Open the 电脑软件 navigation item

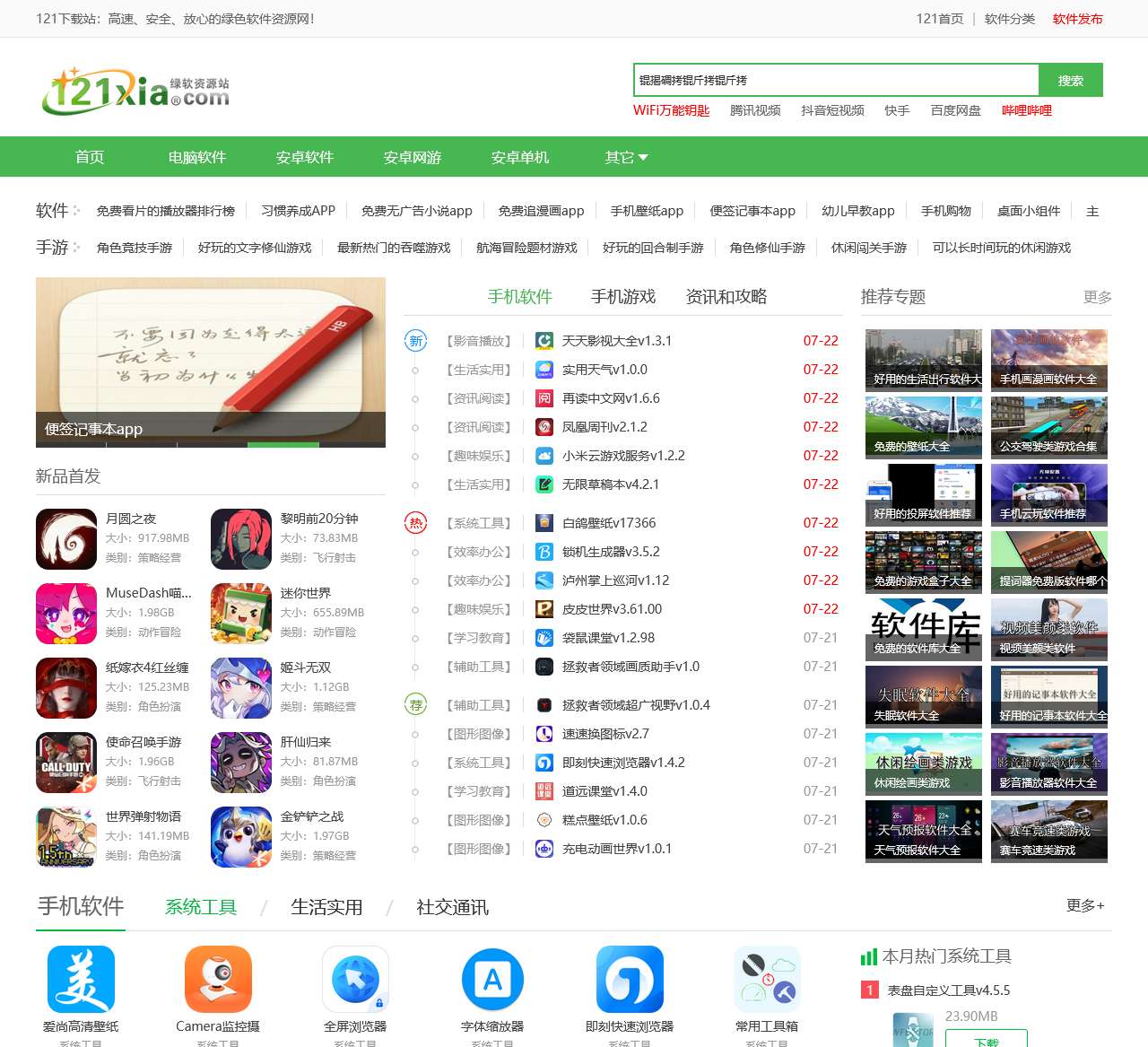point(197,157)
